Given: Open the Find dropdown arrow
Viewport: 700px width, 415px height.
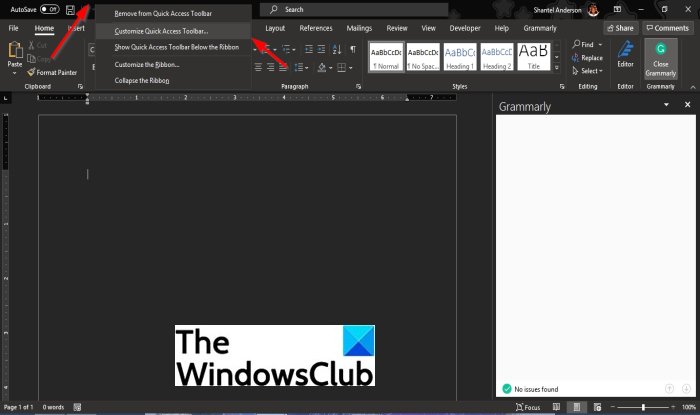Looking at the screenshot, I should pos(600,45).
